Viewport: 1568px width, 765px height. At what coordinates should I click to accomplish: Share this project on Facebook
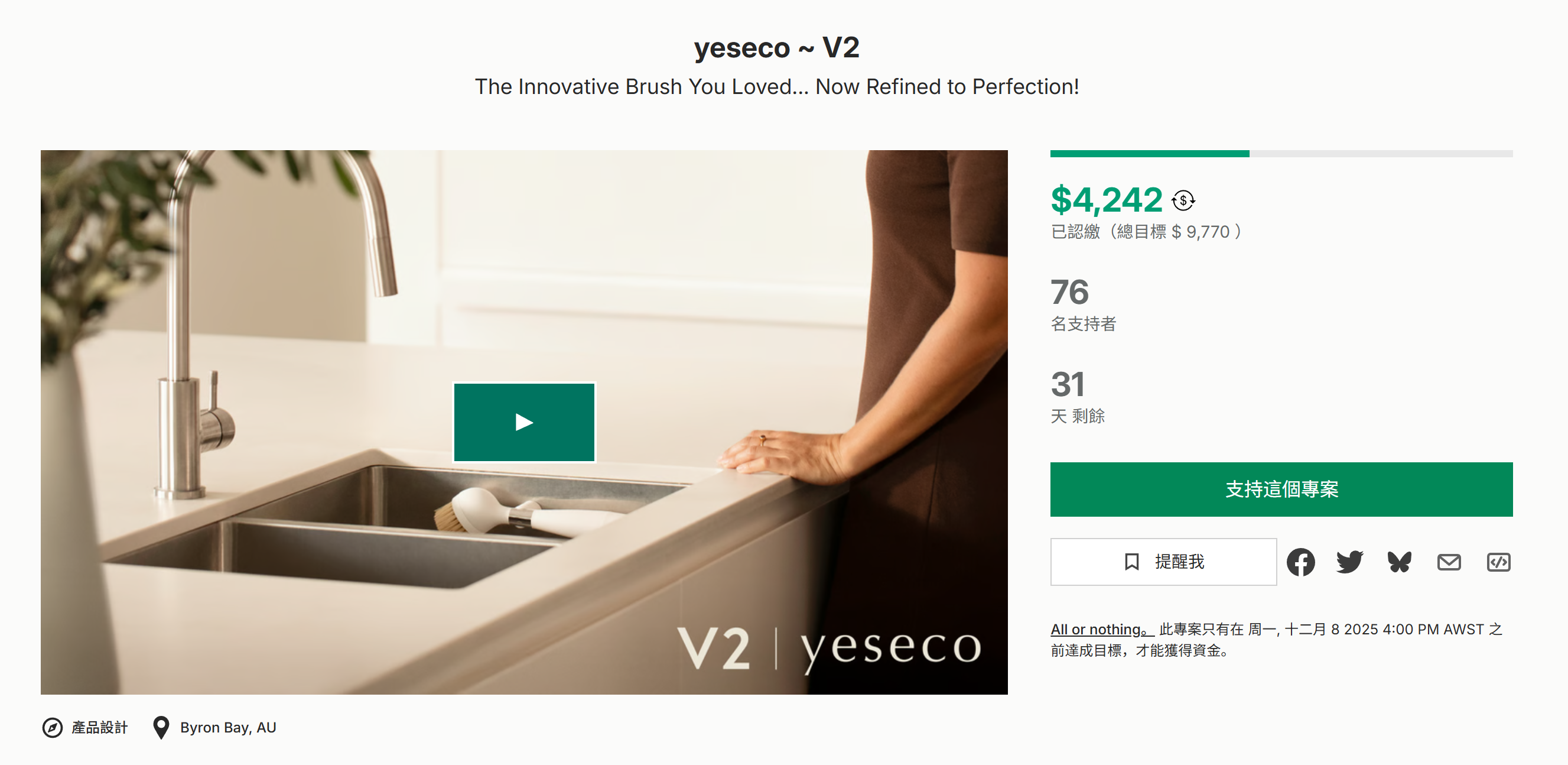click(x=1300, y=562)
